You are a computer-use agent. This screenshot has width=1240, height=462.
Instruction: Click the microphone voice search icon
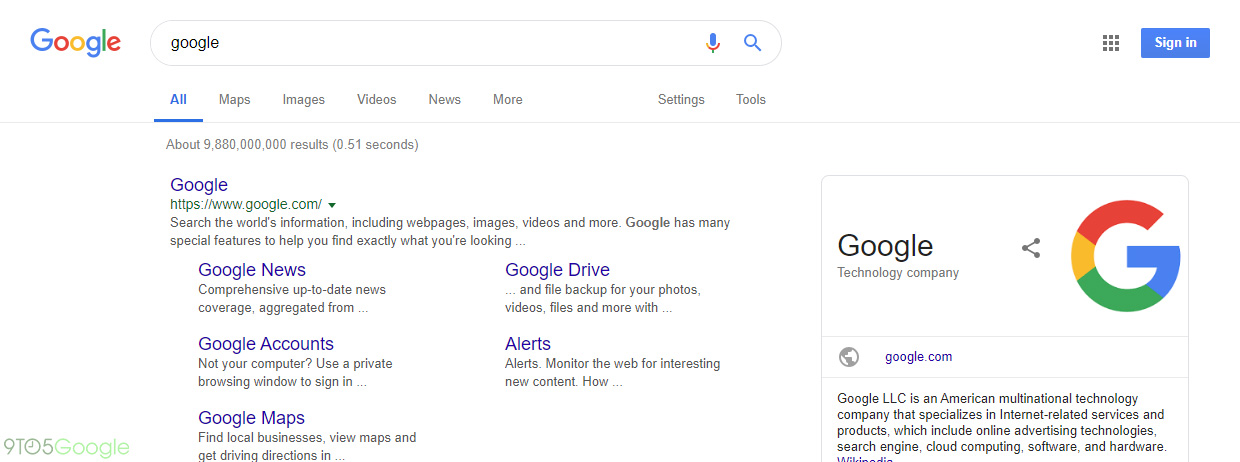(712, 43)
